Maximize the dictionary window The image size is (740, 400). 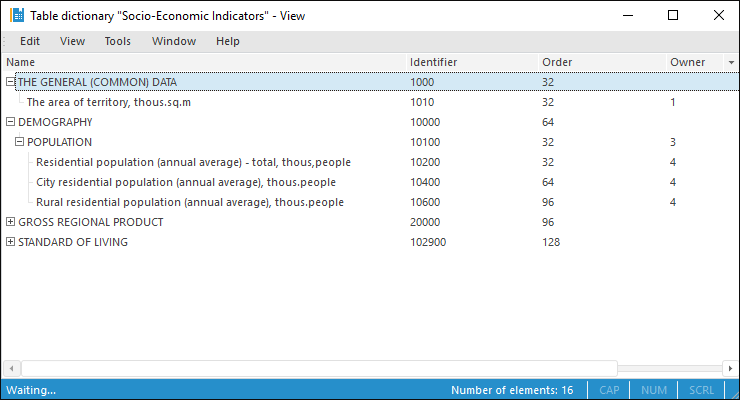pyautogui.click(x=673, y=15)
